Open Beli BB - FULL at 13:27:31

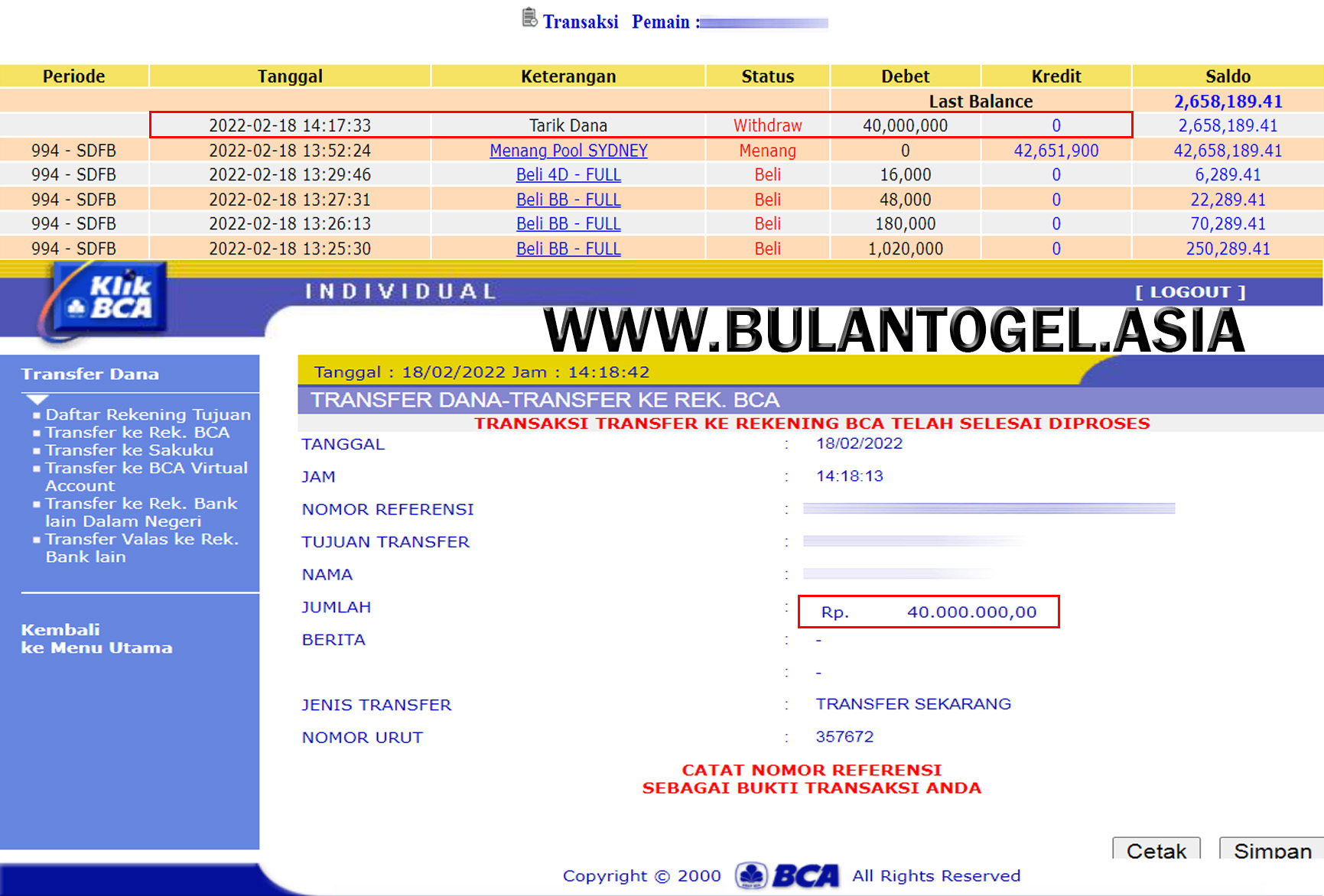point(568,200)
